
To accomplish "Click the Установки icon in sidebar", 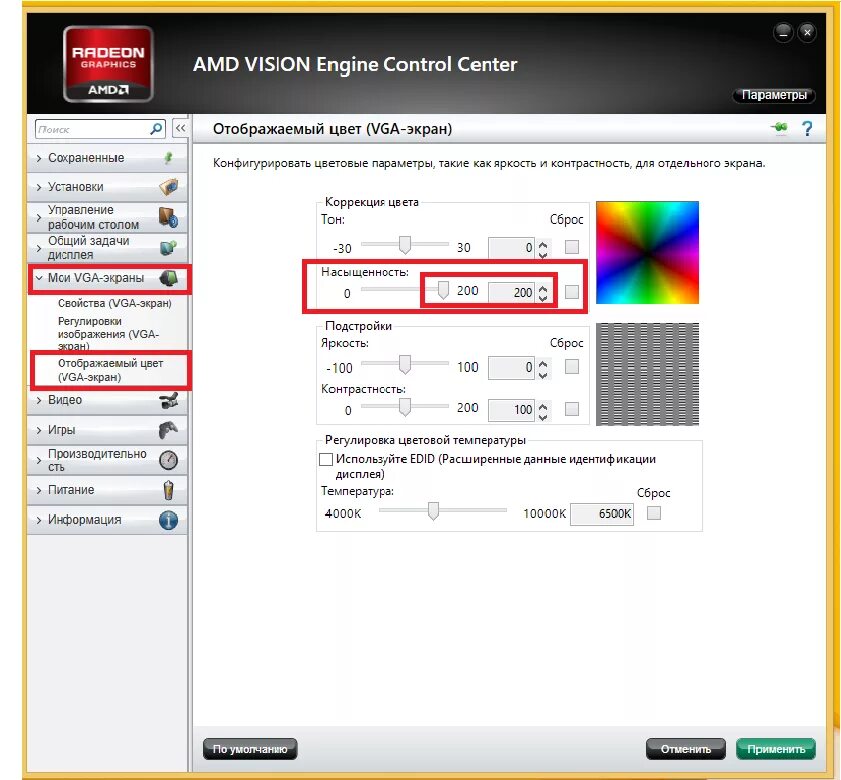I will 168,187.
